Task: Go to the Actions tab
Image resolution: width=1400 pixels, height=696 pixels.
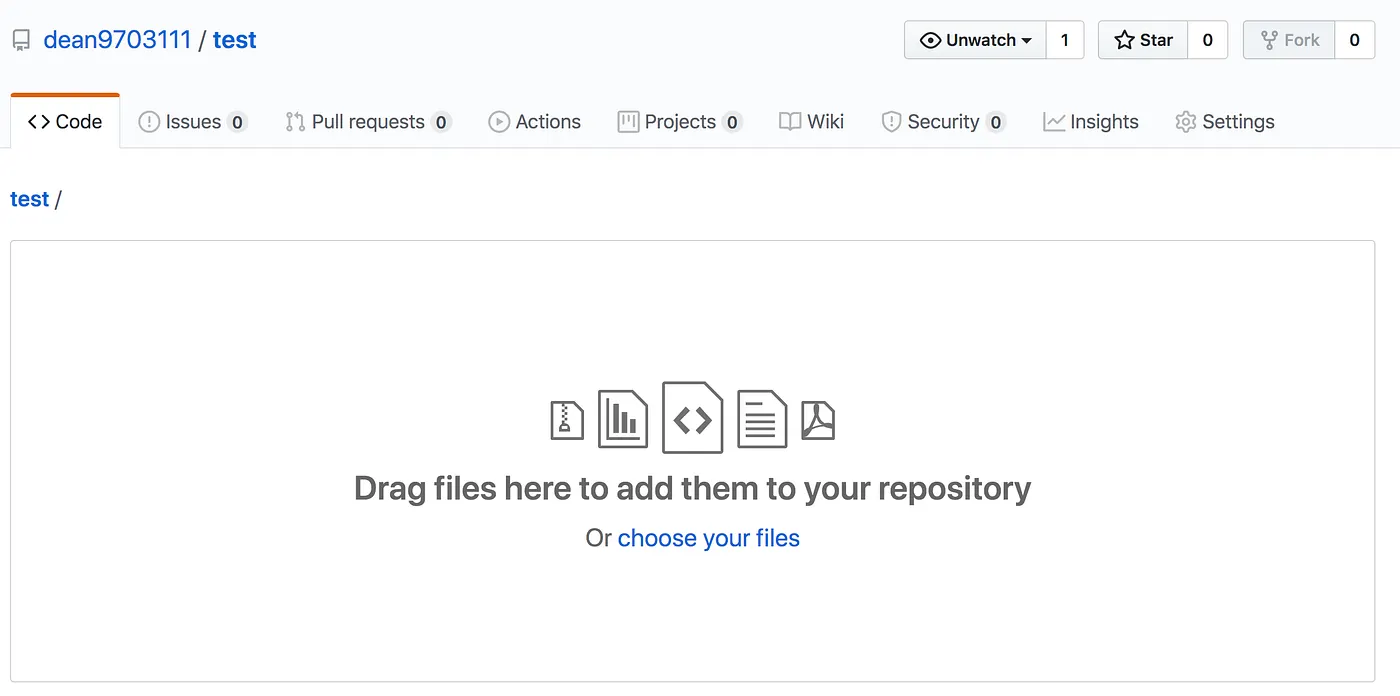Action: click(x=534, y=122)
